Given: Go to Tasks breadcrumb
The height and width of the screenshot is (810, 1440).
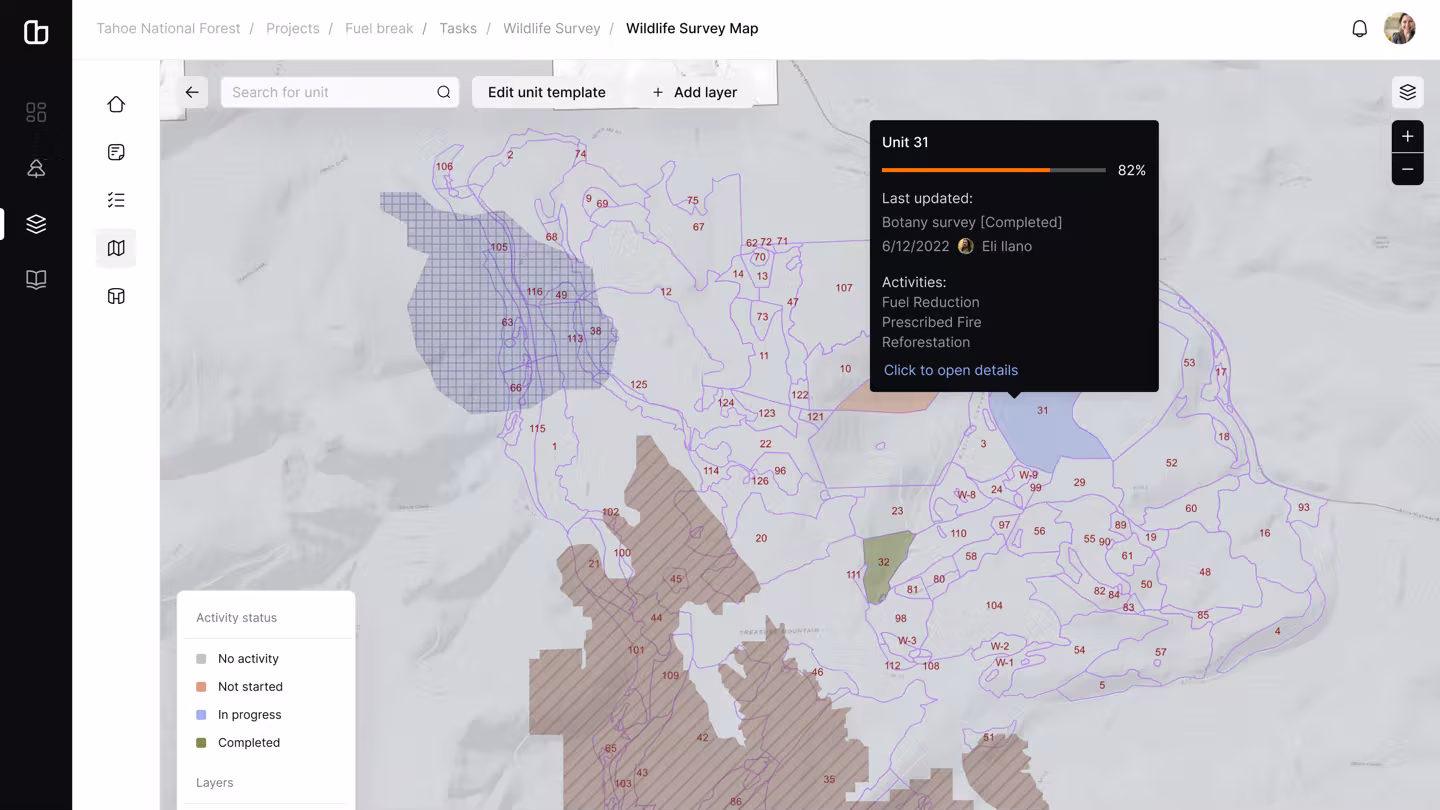Looking at the screenshot, I should point(458,29).
